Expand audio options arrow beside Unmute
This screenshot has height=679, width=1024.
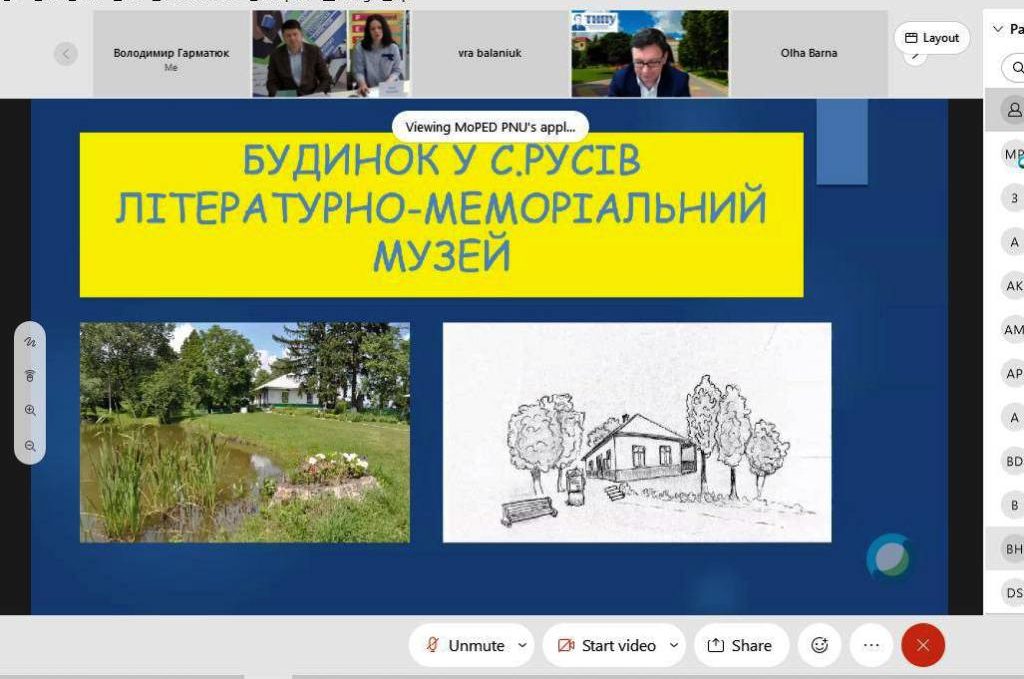[x=522, y=645]
